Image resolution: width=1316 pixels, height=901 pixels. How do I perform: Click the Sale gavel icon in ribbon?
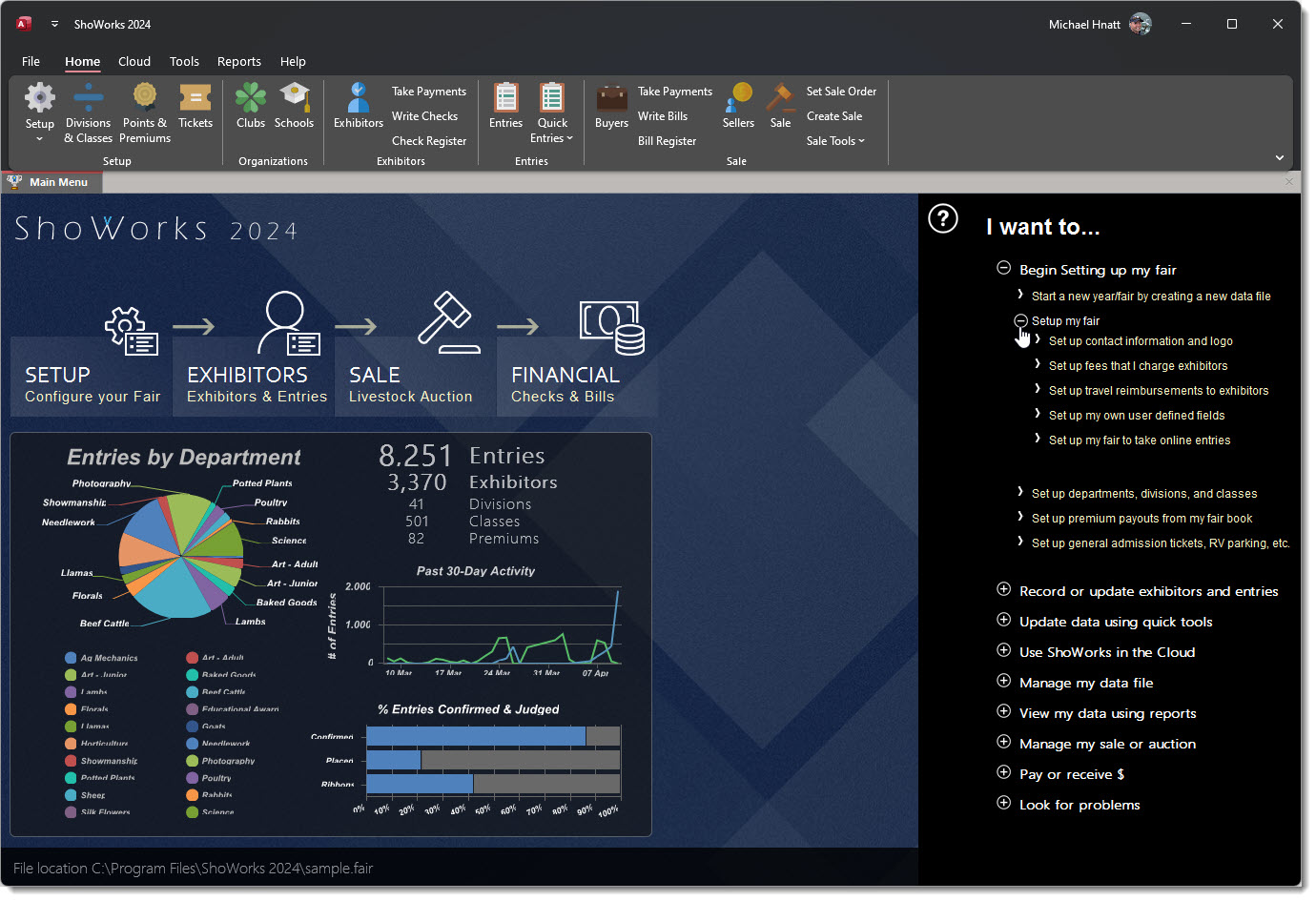click(780, 107)
